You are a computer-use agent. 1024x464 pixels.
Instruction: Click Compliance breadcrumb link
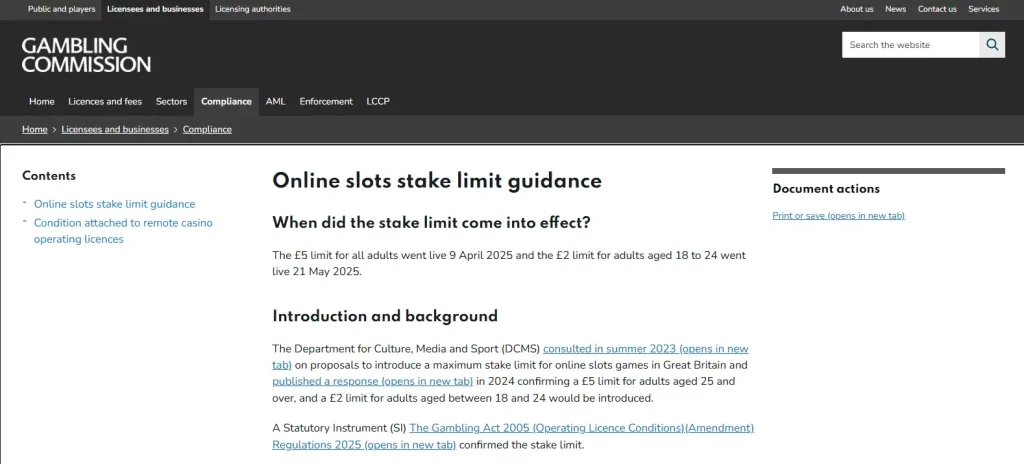(207, 129)
